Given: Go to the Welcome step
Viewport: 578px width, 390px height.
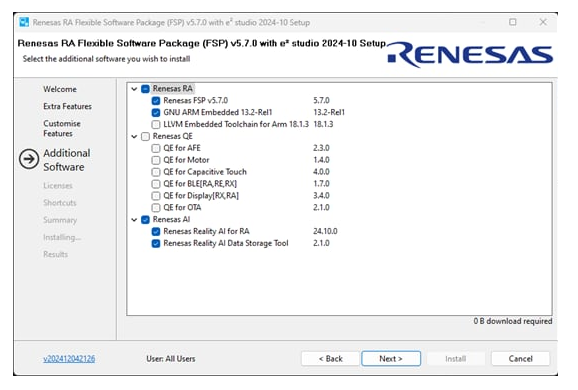Looking at the screenshot, I should pos(60,89).
